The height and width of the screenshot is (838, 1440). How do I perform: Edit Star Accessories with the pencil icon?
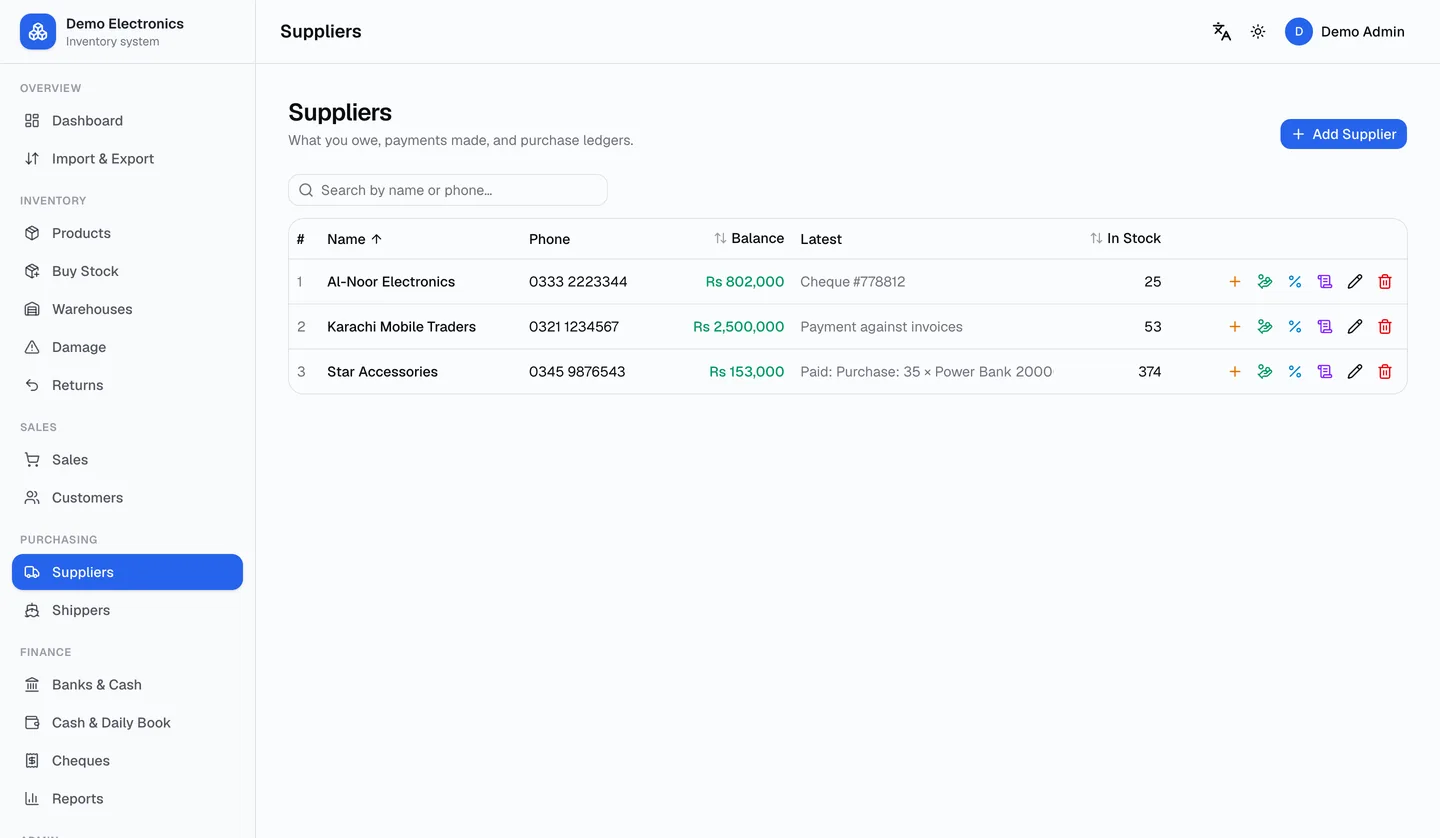(x=1355, y=372)
